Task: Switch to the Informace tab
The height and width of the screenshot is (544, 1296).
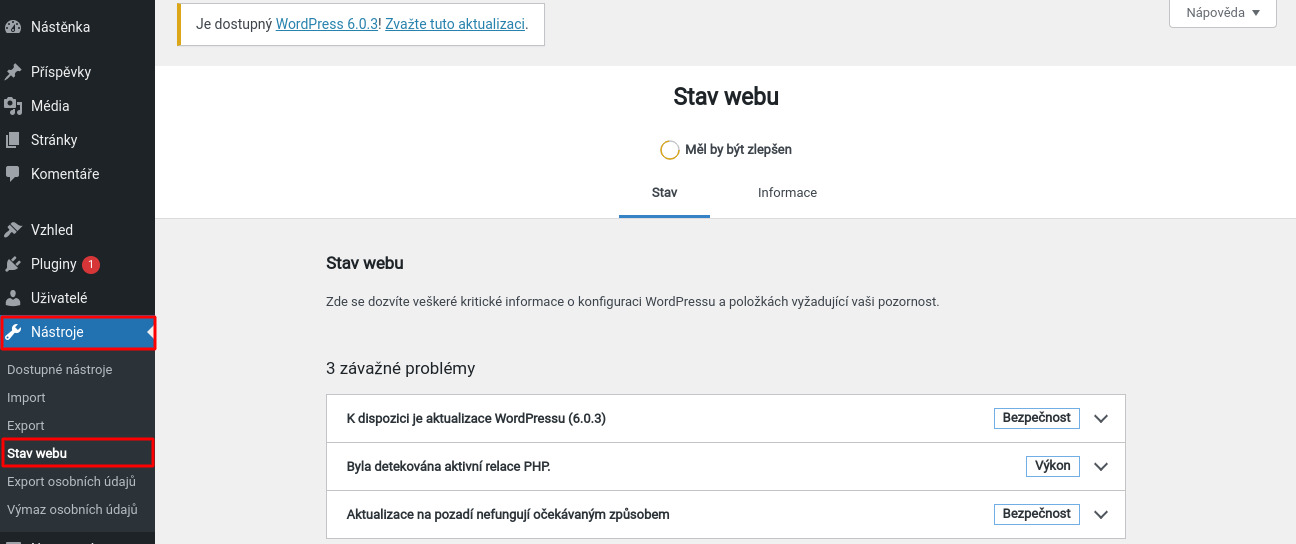Action: [x=787, y=193]
